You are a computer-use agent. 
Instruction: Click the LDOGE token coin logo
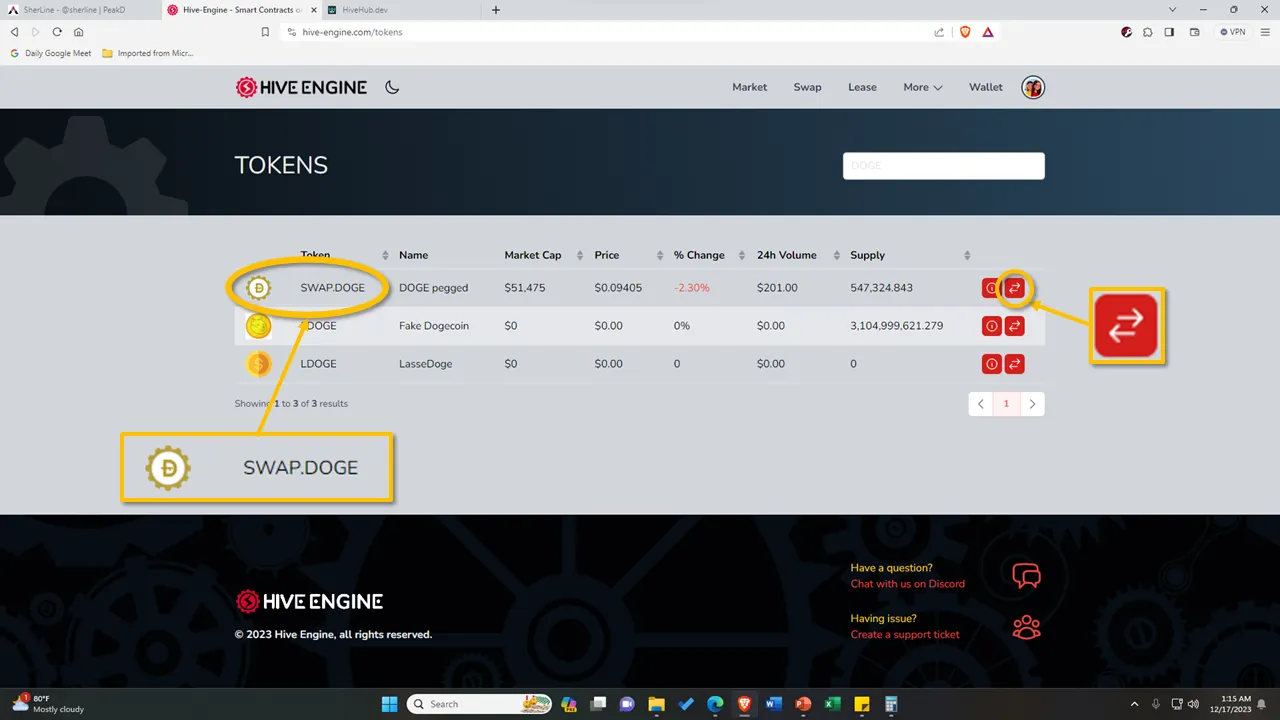259,364
